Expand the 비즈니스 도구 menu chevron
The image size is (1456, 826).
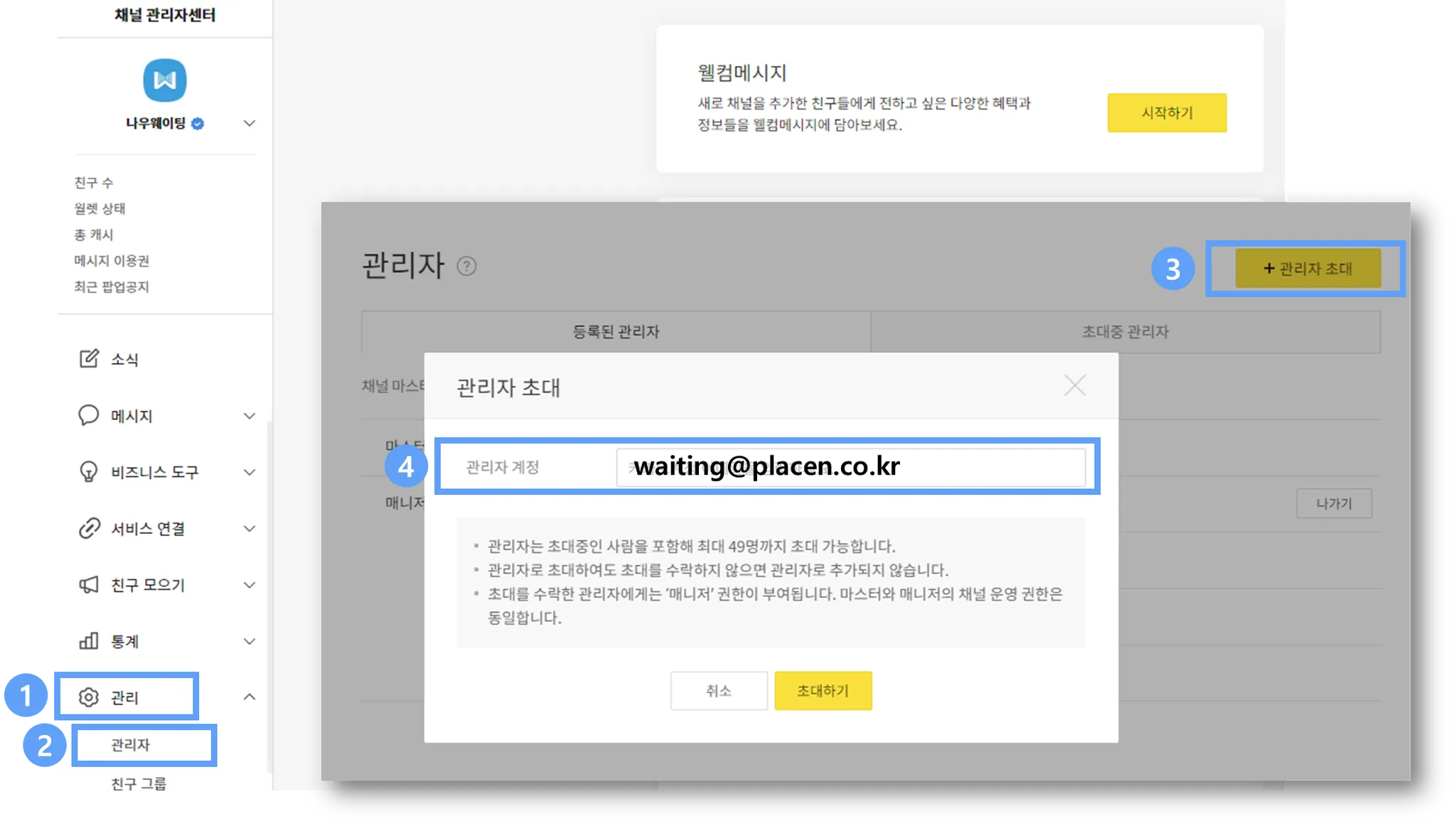pos(250,472)
